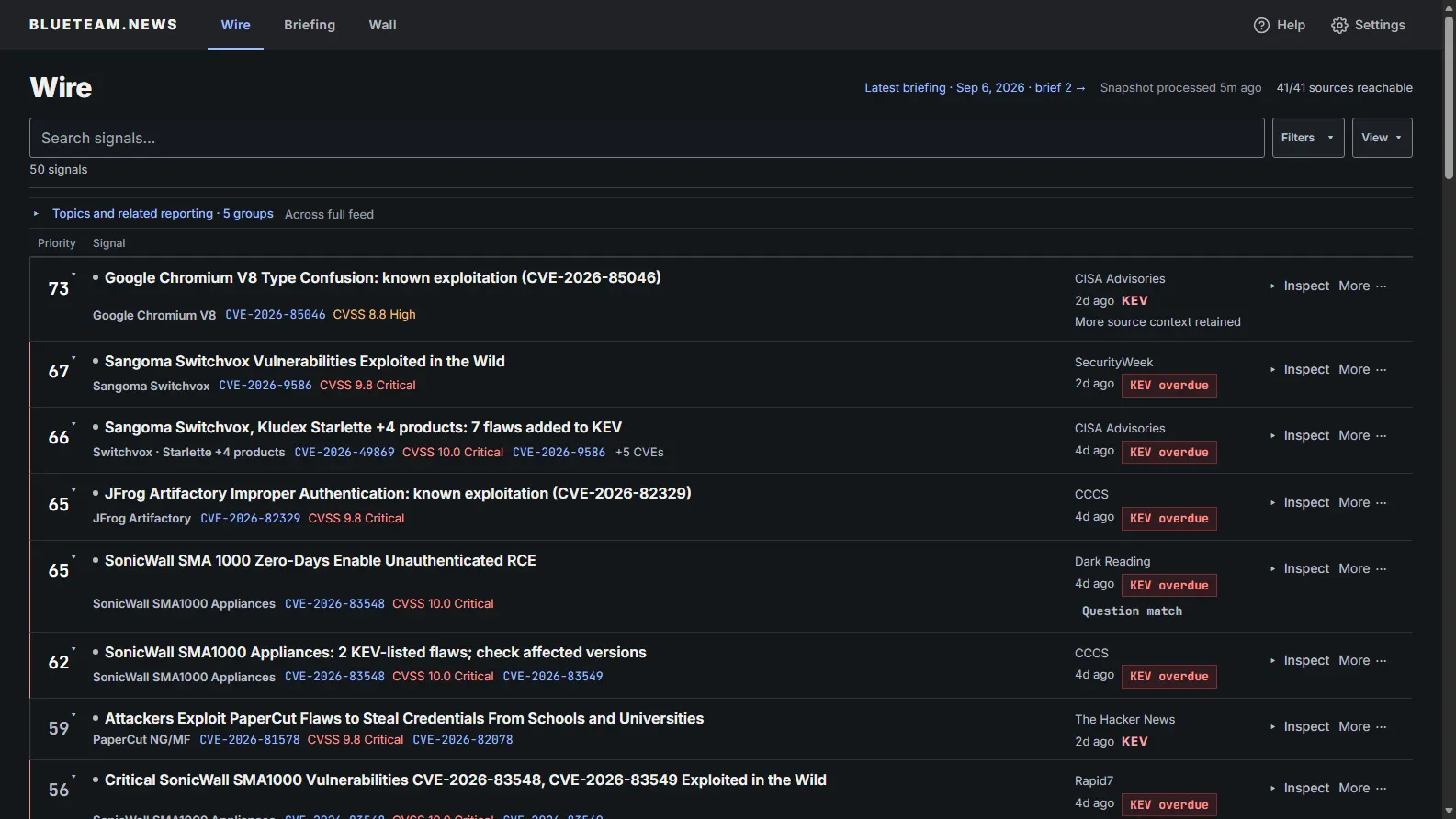This screenshot has width=1456, height=819.
Task: Open Settings via the gear icon
Action: tap(1339, 25)
